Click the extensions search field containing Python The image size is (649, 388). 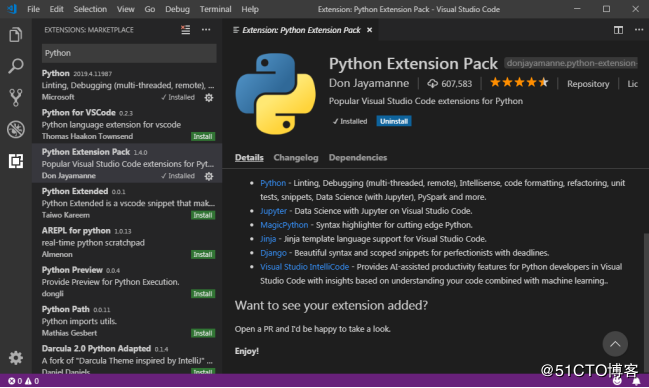point(129,53)
